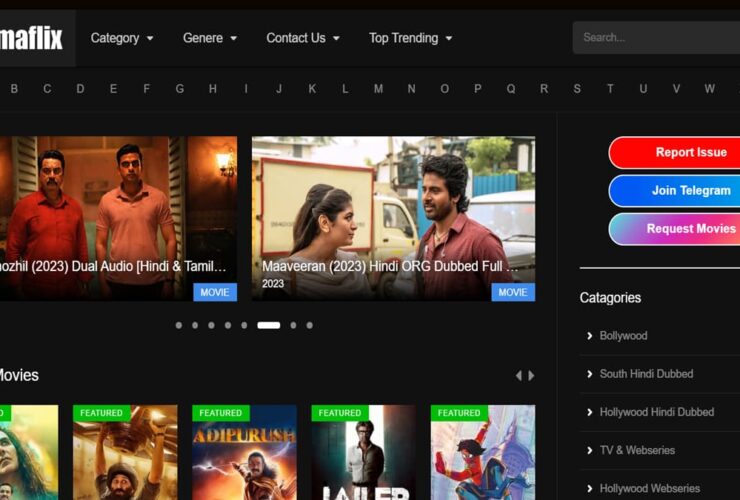Viewport: 740px width, 500px height.
Task: Filter movies by letter H
Action: (x=213, y=89)
